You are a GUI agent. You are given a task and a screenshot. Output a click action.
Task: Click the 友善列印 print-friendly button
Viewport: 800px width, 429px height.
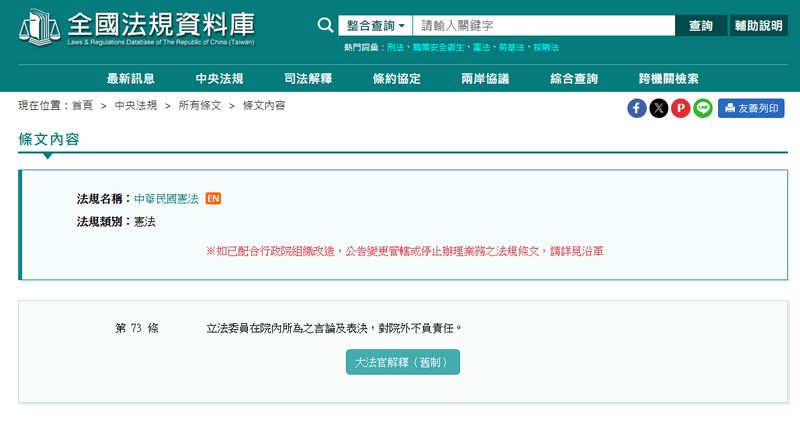(x=751, y=108)
